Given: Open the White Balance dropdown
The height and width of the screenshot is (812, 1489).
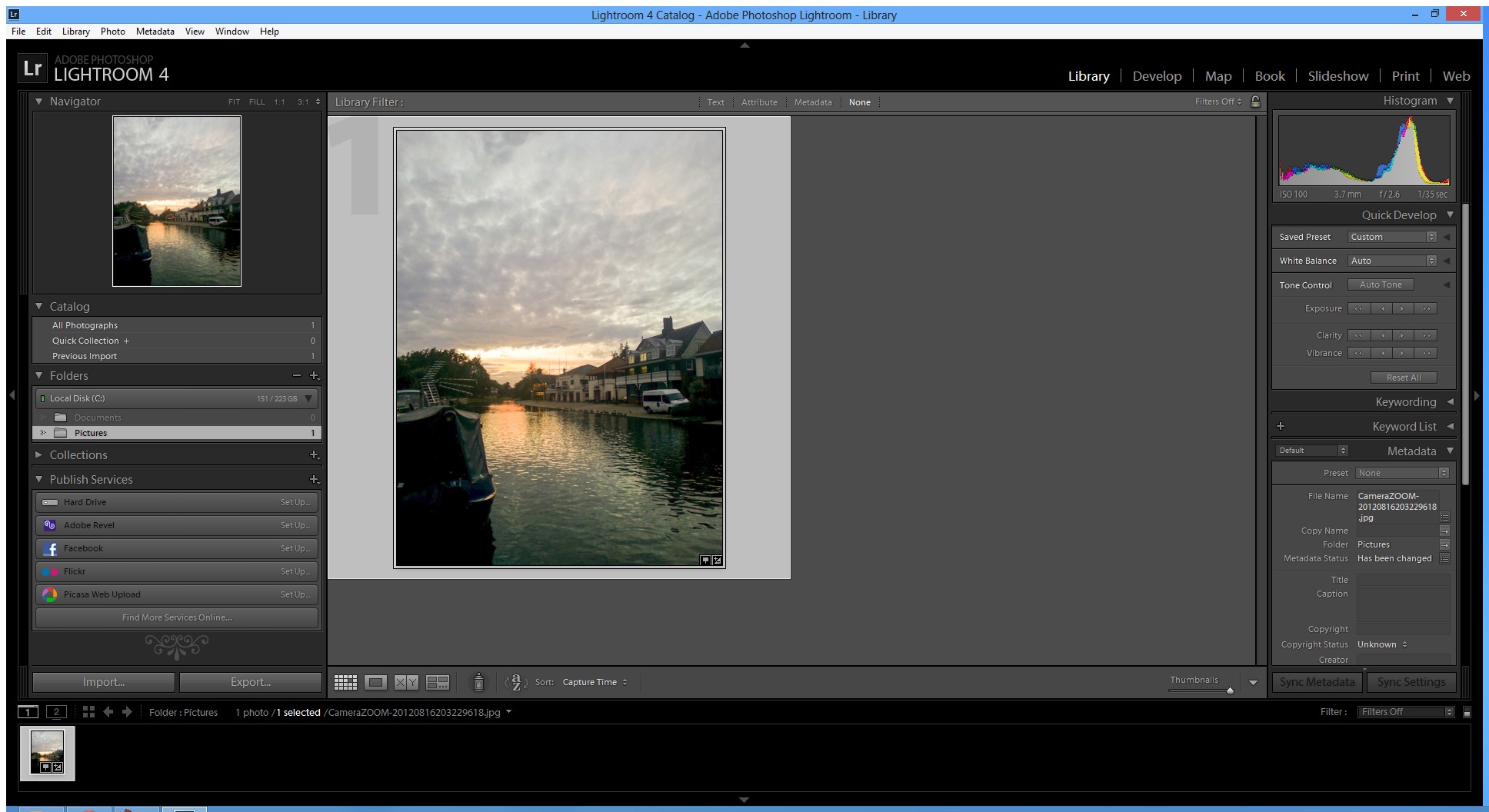Looking at the screenshot, I should 1392,261.
